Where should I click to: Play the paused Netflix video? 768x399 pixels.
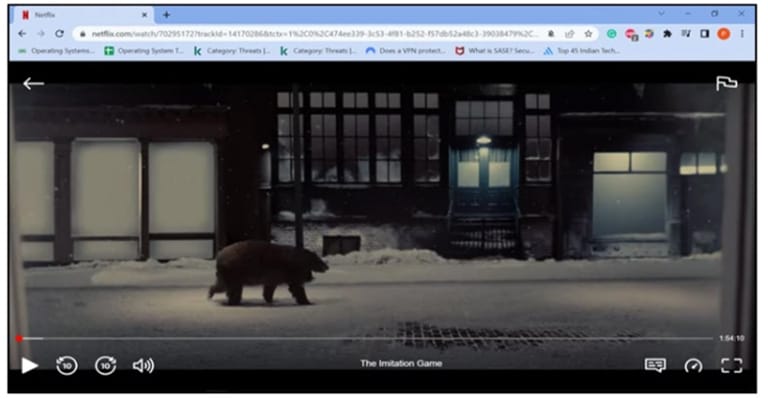(29, 365)
